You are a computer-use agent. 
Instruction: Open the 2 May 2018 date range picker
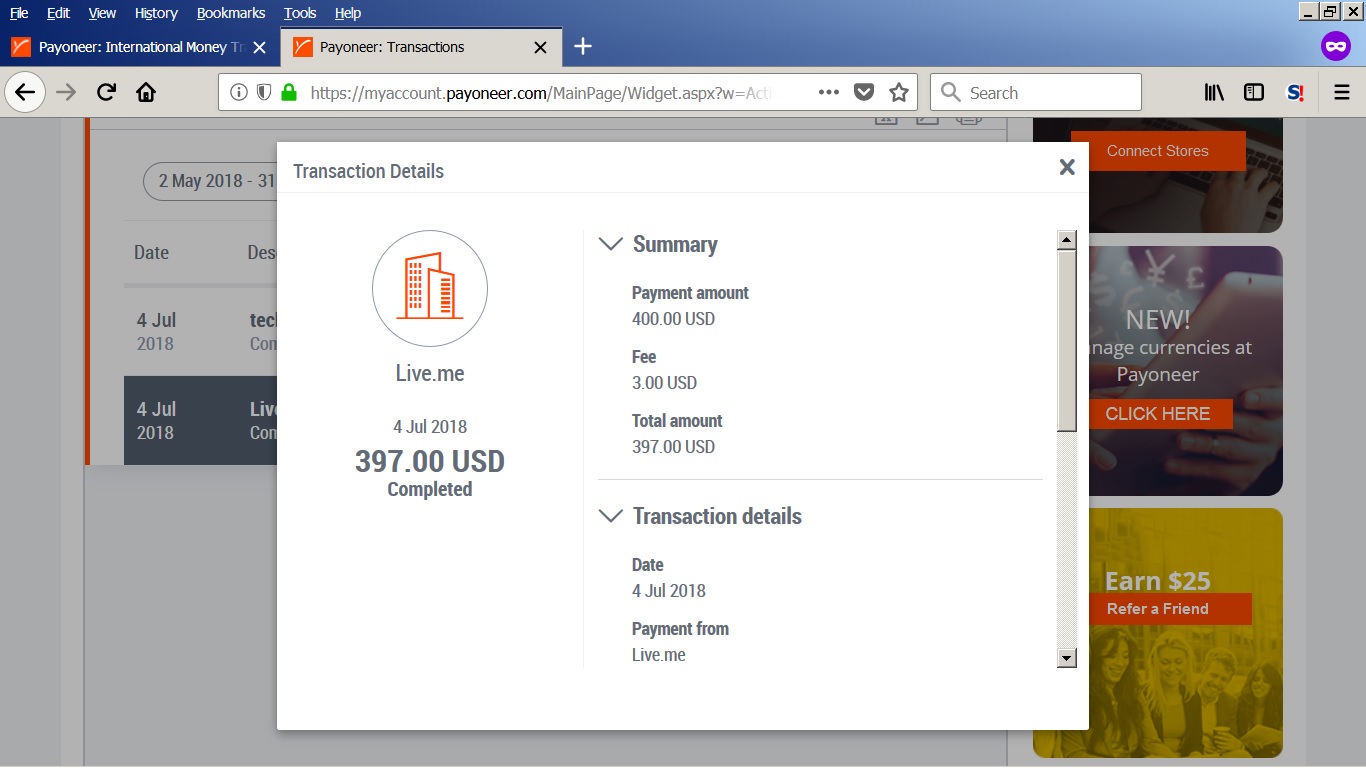211,181
